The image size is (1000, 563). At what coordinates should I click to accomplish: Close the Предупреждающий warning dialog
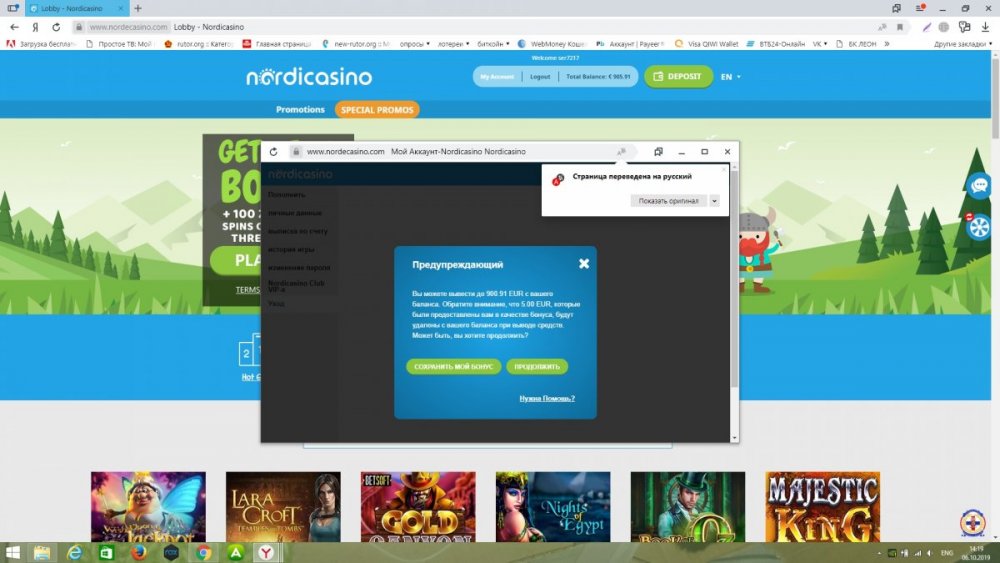click(584, 264)
